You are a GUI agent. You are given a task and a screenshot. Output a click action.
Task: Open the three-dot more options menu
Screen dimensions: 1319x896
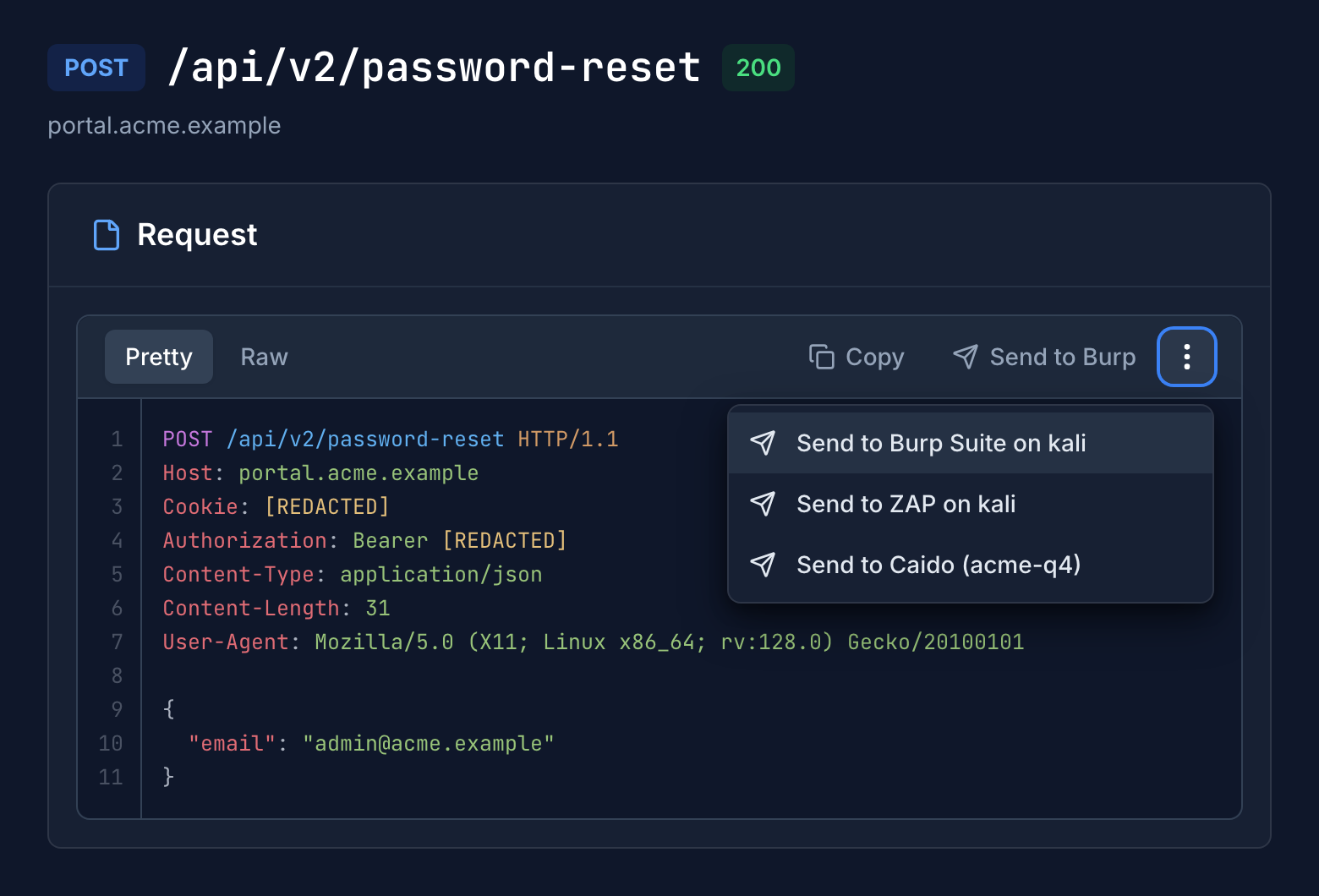coord(1186,357)
